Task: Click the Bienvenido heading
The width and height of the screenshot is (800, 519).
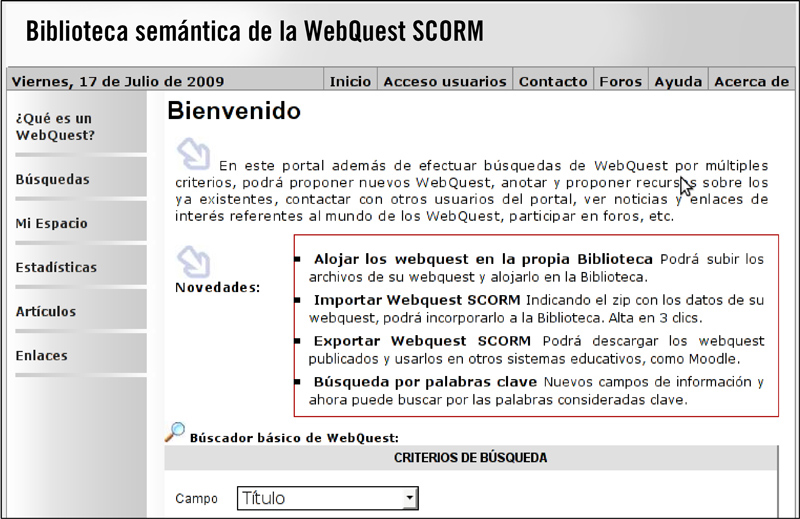Action: tap(234, 110)
